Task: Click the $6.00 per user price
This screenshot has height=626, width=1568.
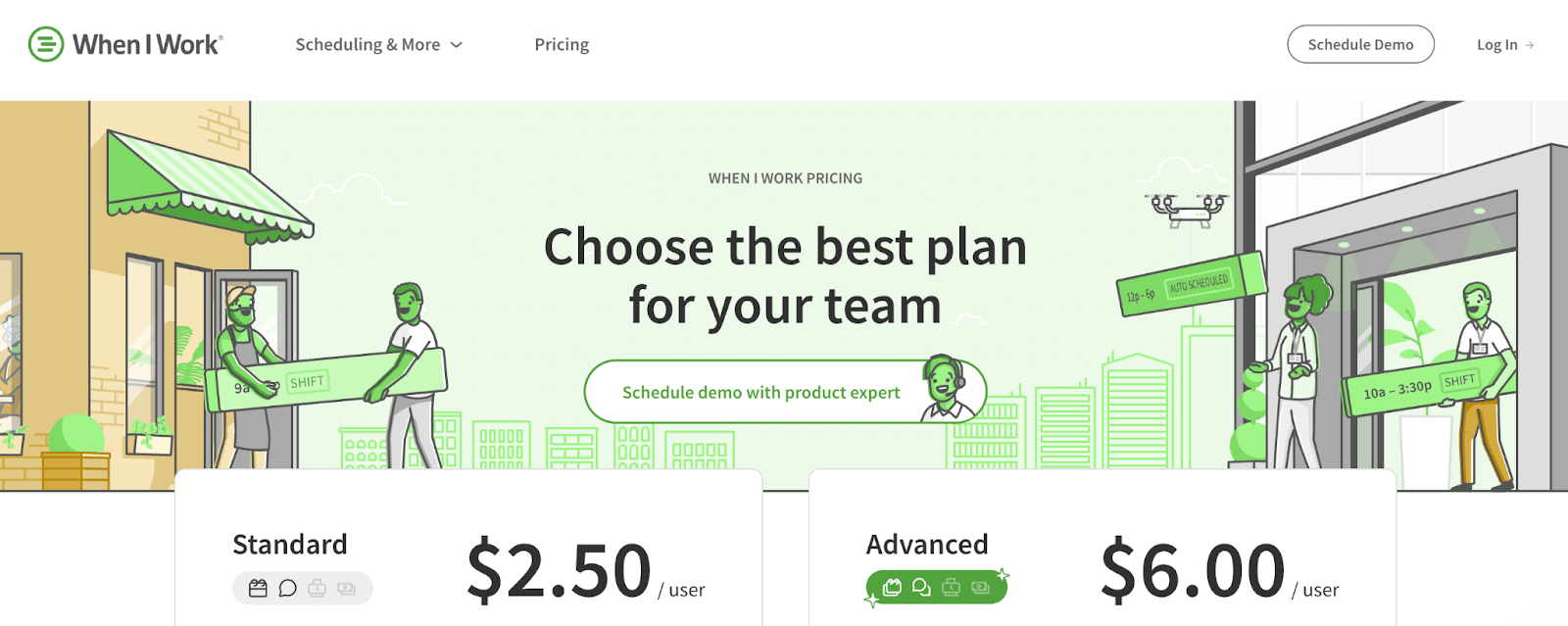Action: point(1193,570)
